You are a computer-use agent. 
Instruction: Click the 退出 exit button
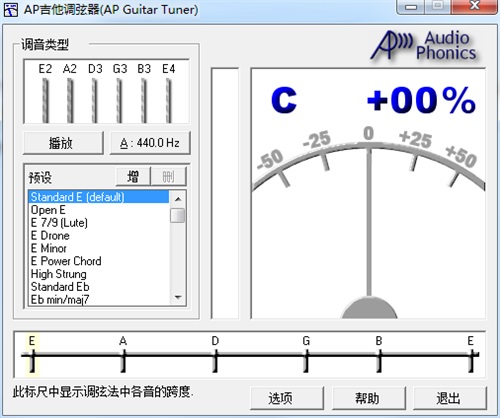[450, 398]
